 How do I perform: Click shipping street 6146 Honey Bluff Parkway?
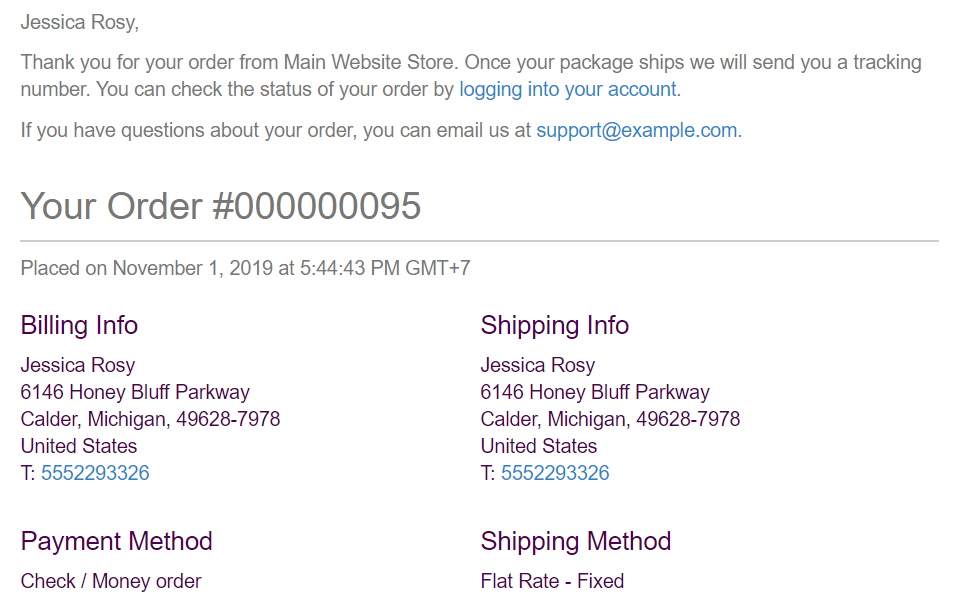[x=595, y=392]
